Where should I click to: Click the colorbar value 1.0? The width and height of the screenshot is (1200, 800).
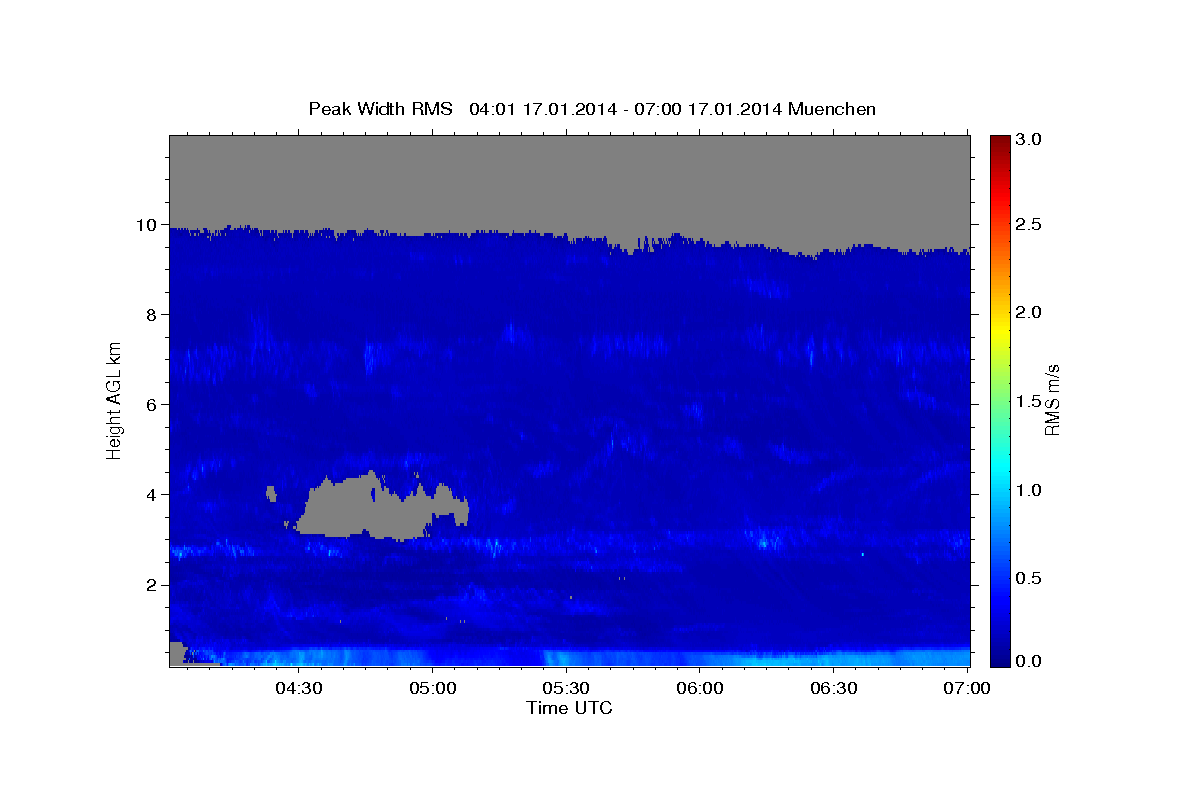(x=1030, y=490)
